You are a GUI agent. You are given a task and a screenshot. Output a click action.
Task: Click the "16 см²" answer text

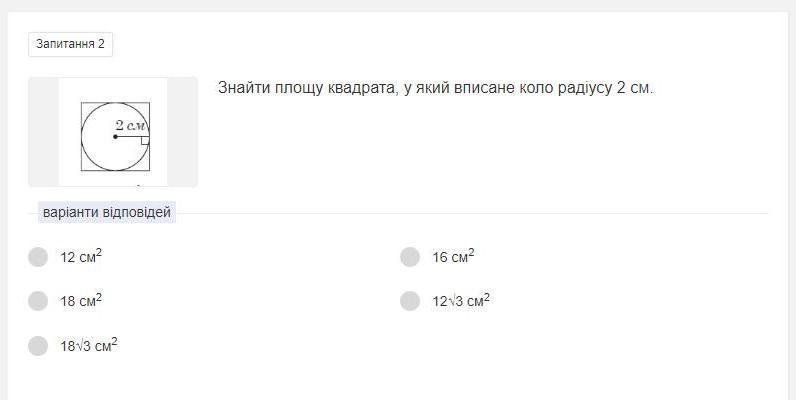pos(453,257)
